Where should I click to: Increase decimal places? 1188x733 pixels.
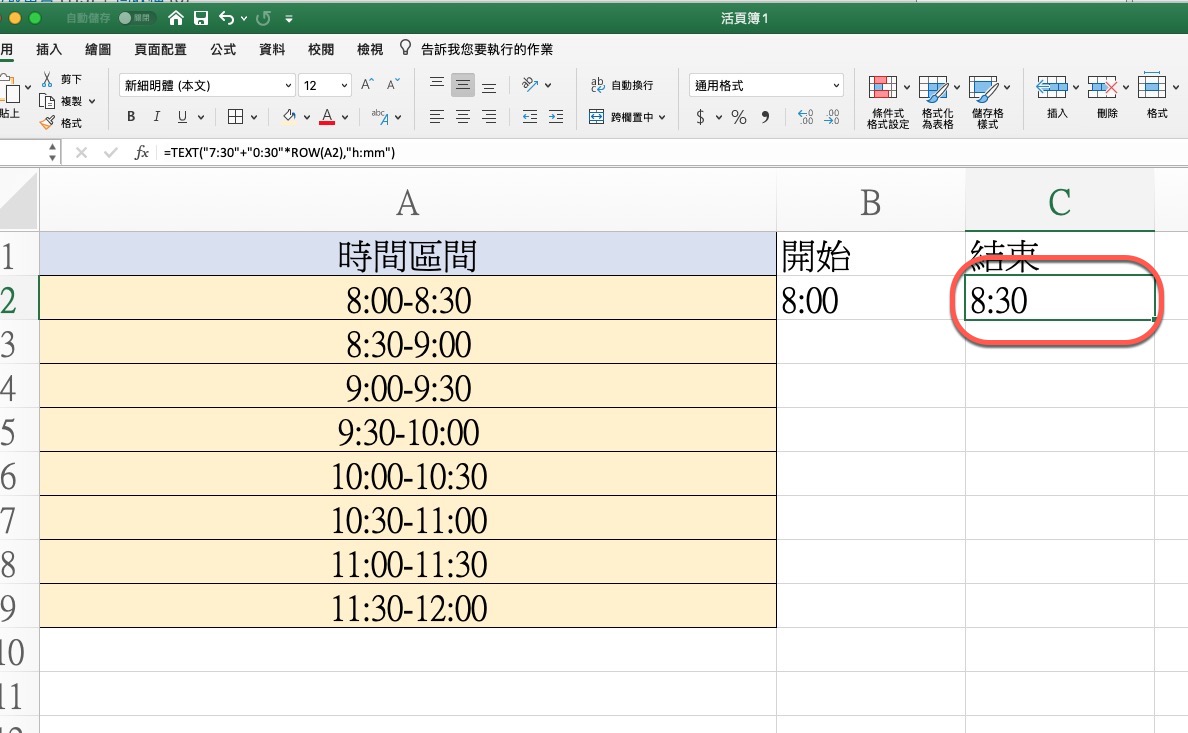click(x=805, y=117)
